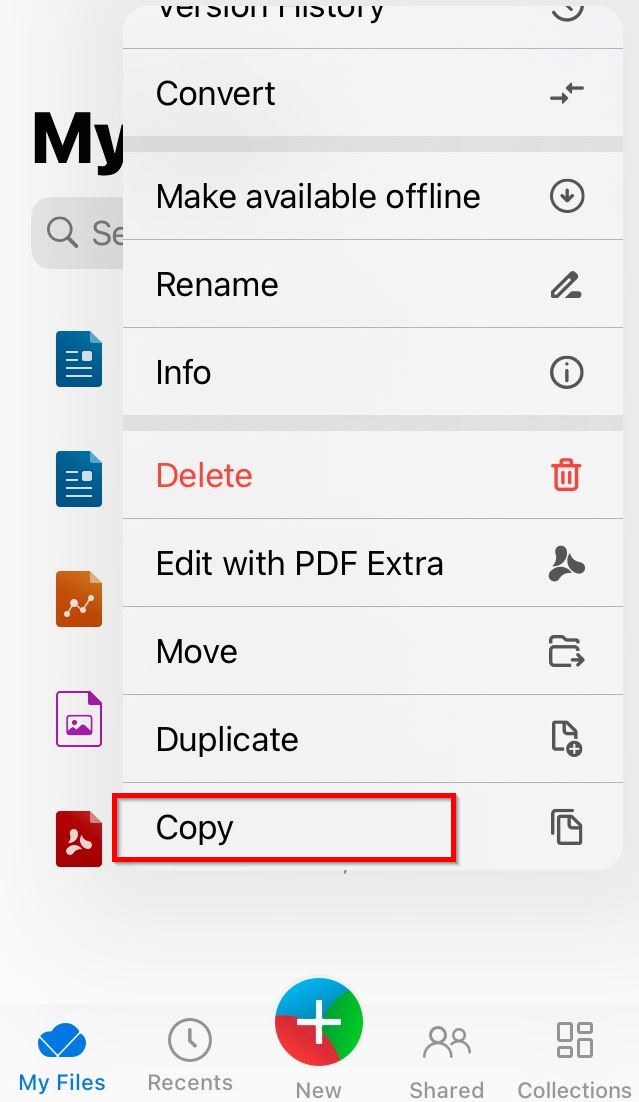Open file Info entry

click(373, 372)
